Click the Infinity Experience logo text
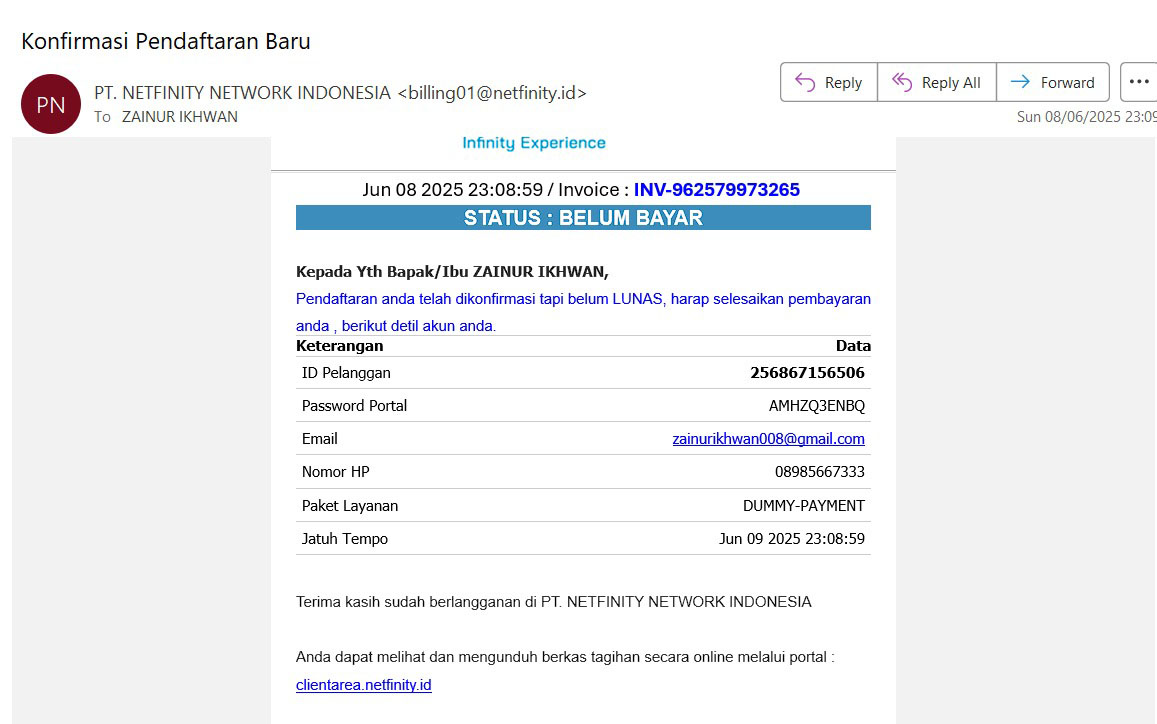Screen dimensions: 1157x724 coord(534,143)
